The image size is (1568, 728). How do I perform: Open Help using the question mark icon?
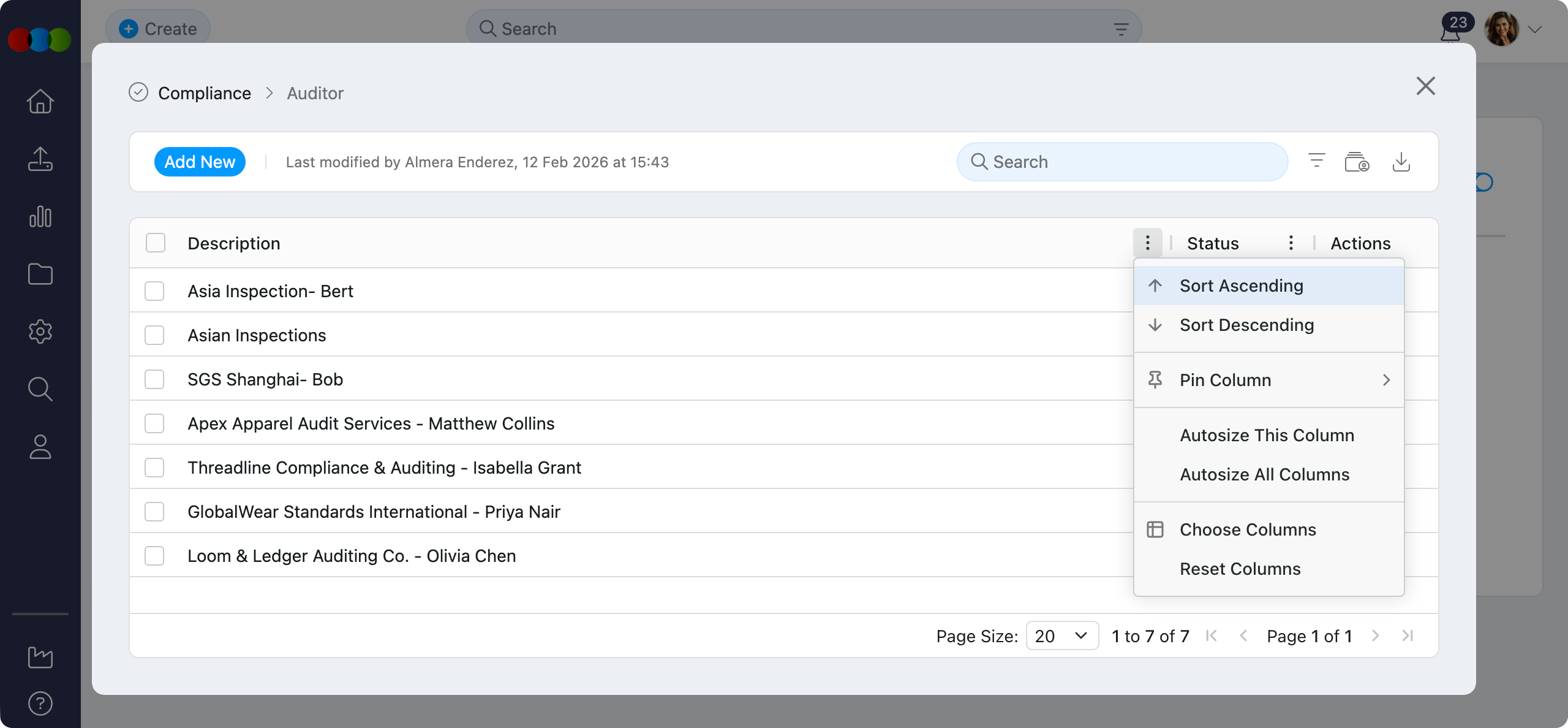point(40,702)
